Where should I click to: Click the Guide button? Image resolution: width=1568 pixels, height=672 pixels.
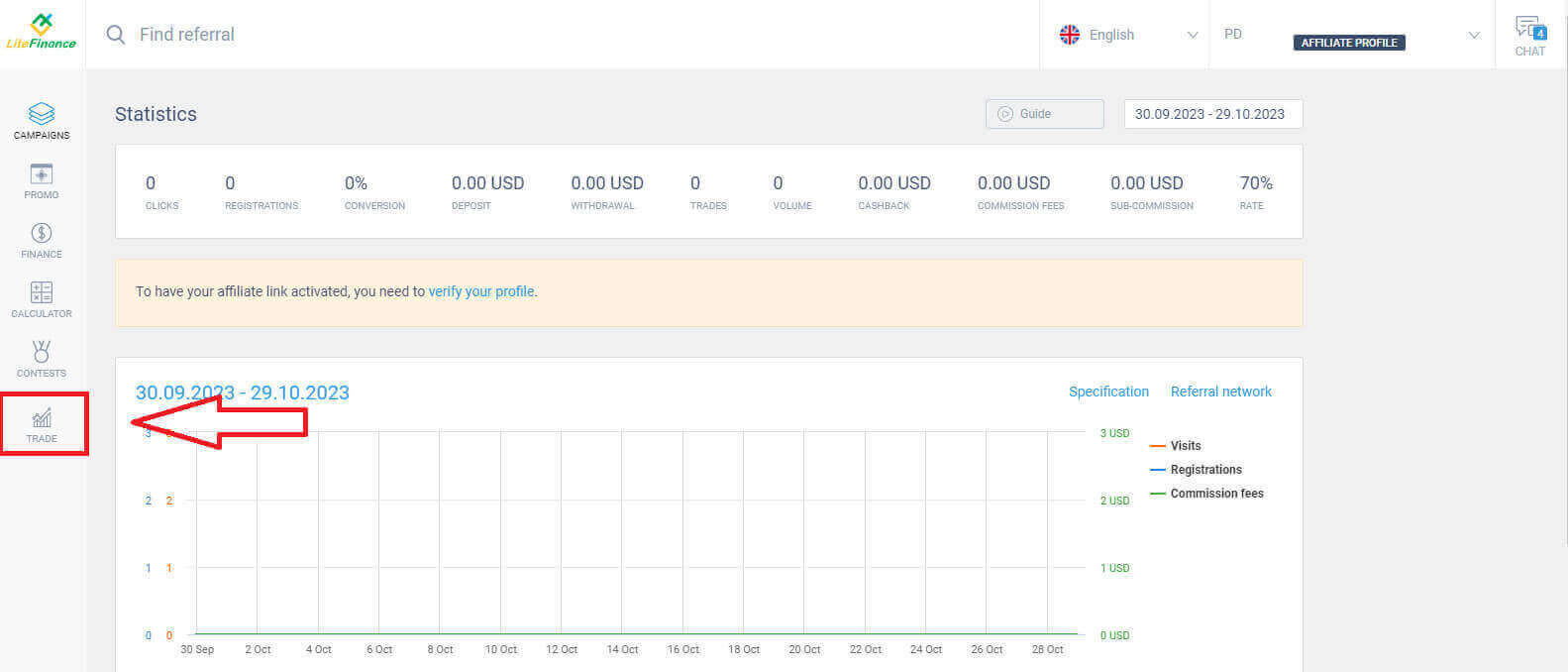tap(1044, 114)
